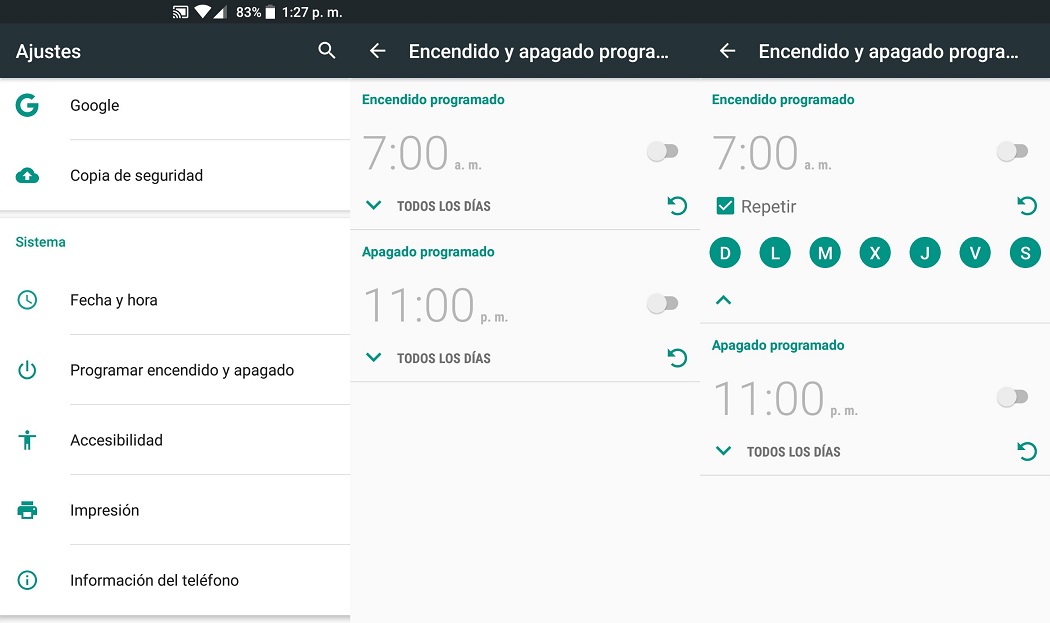
Task: Tap the Información del teléfono info icon
Action: 27,580
